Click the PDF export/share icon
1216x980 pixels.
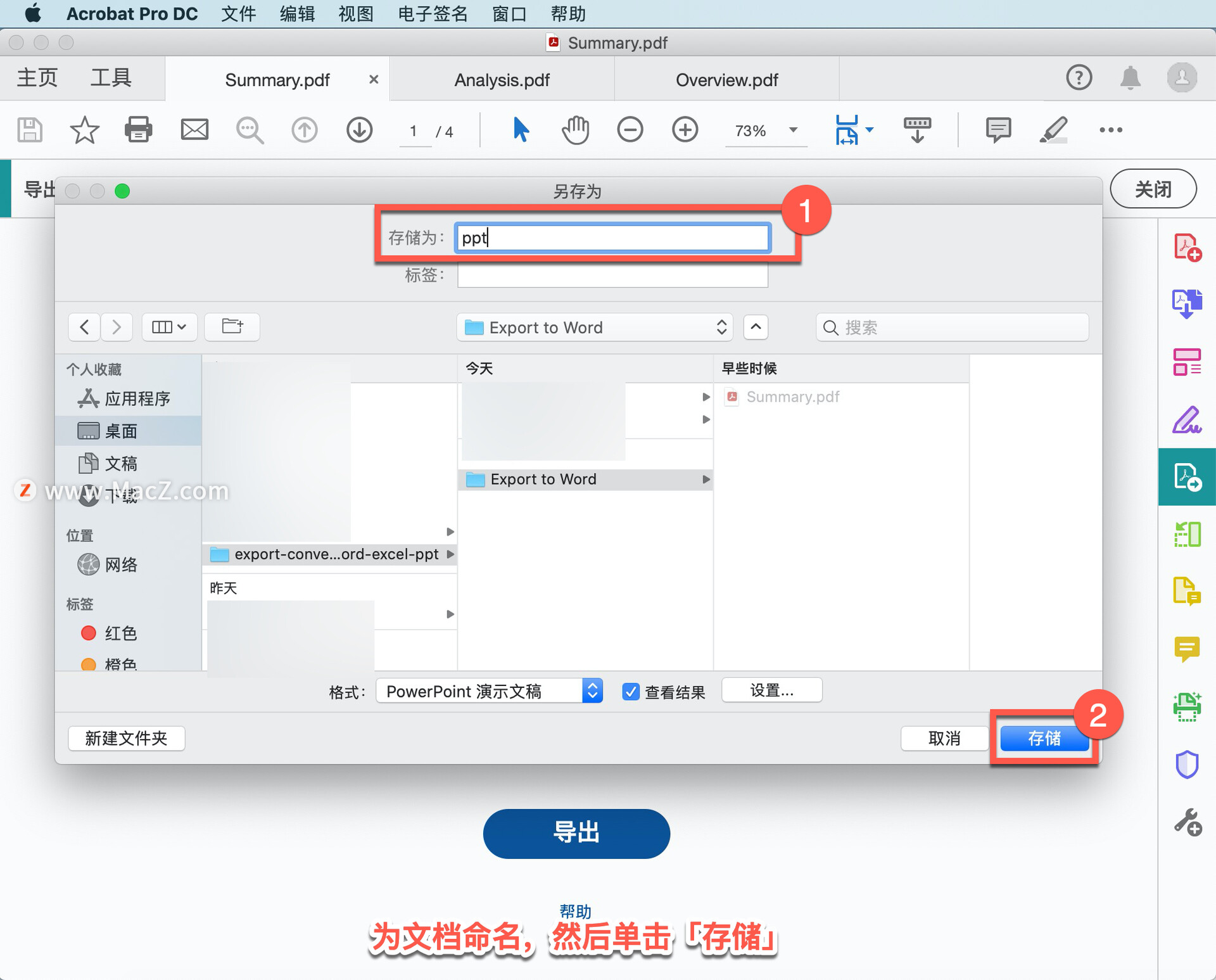click(x=1185, y=472)
